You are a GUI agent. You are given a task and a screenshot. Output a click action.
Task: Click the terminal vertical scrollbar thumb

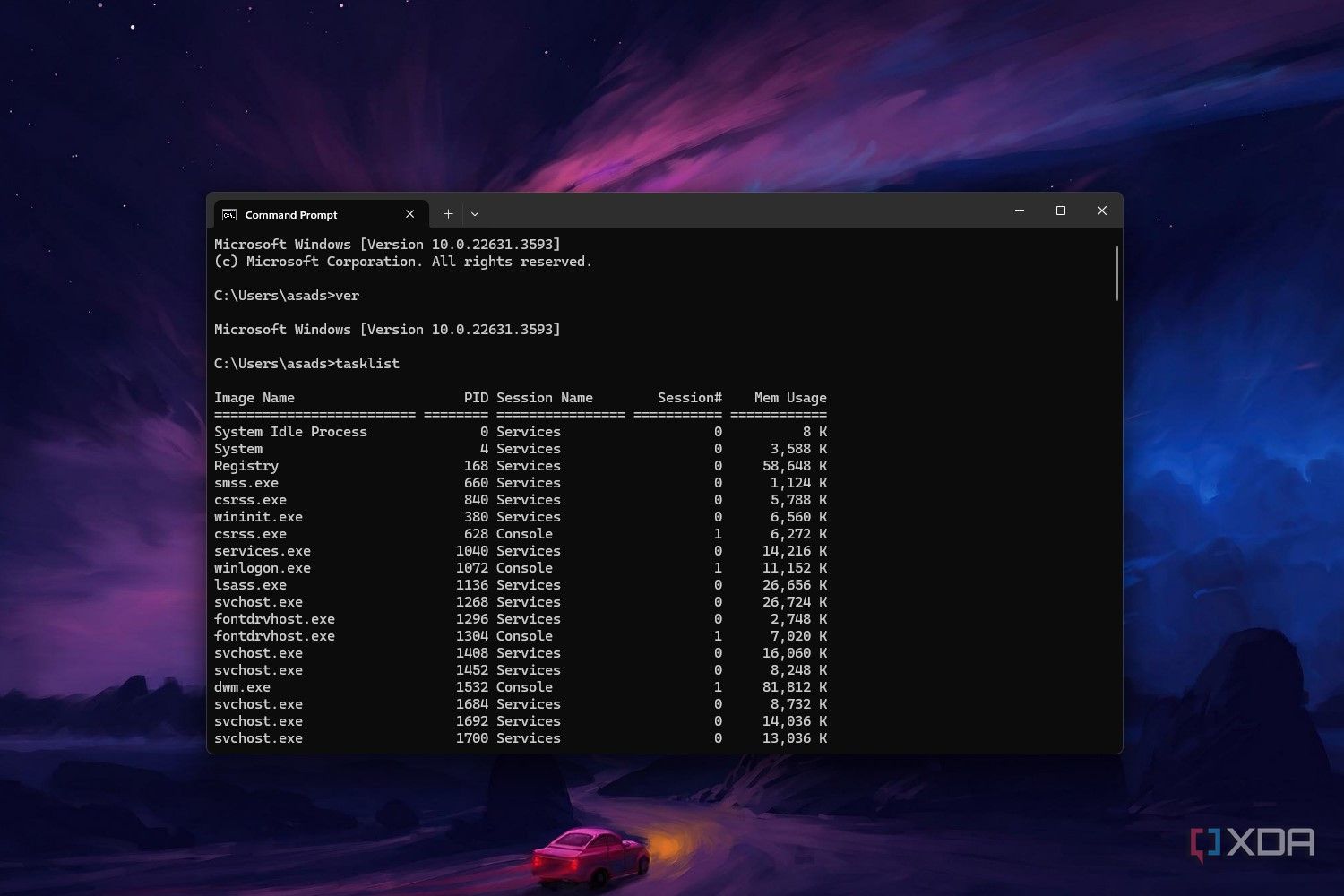pos(1116,273)
